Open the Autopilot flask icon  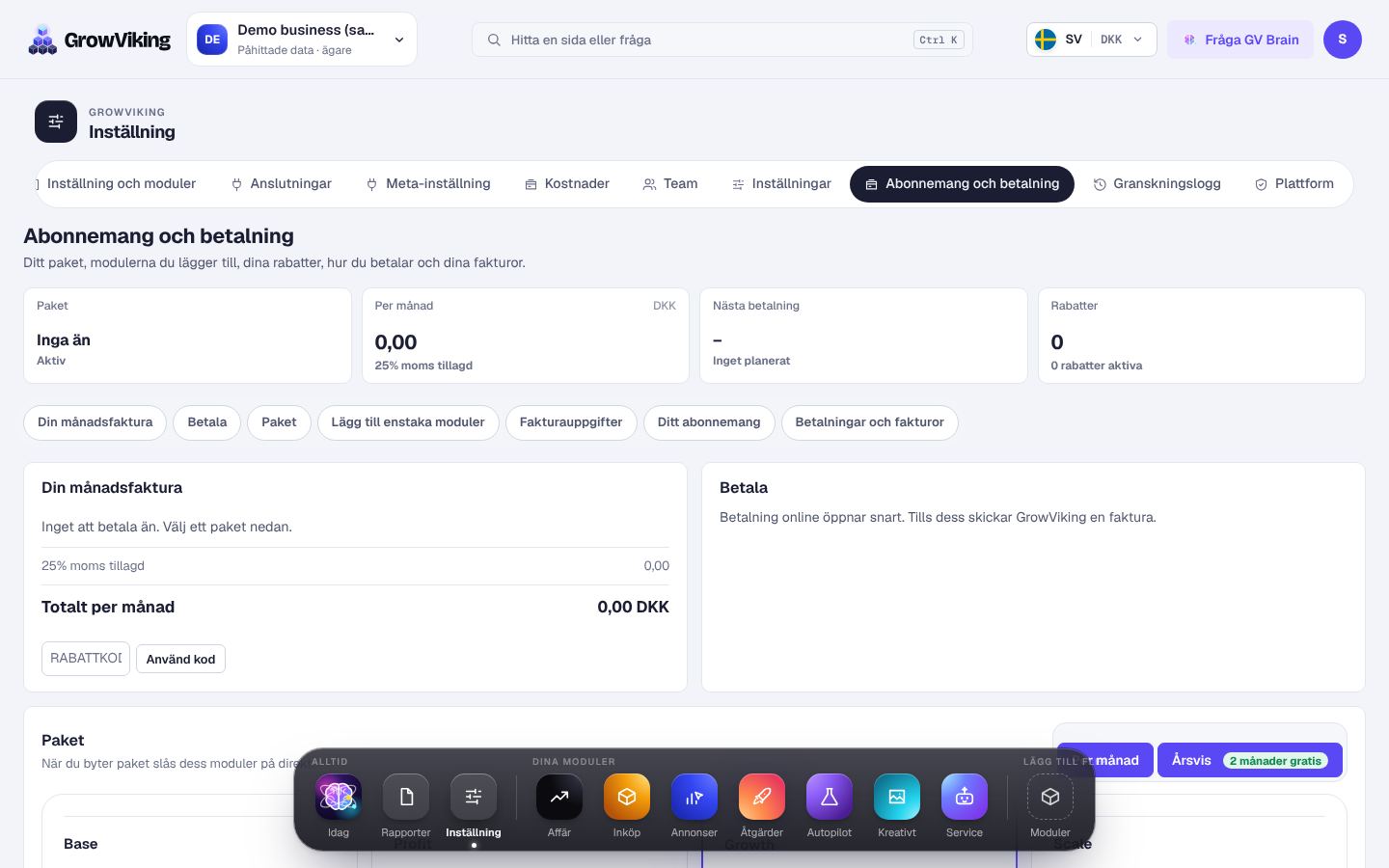(x=830, y=797)
